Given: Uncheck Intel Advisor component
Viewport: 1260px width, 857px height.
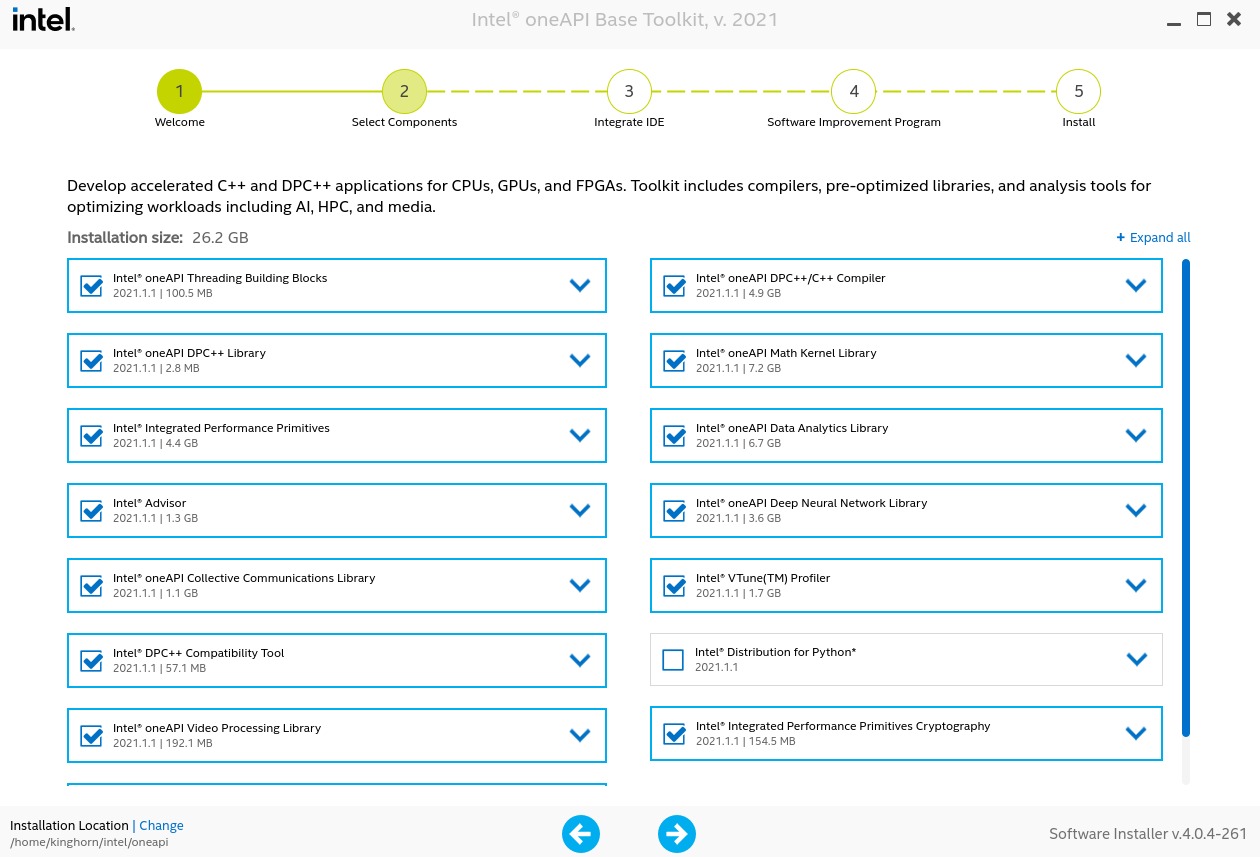Looking at the screenshot, I should coord(92,511).
